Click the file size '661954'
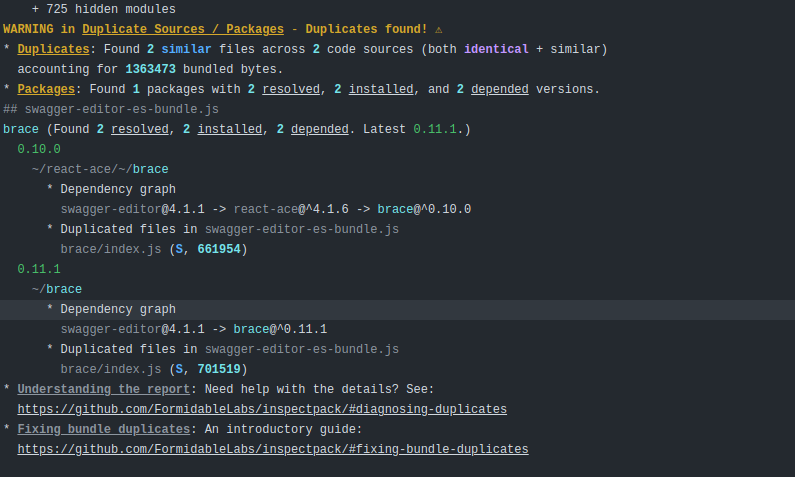 219,249
